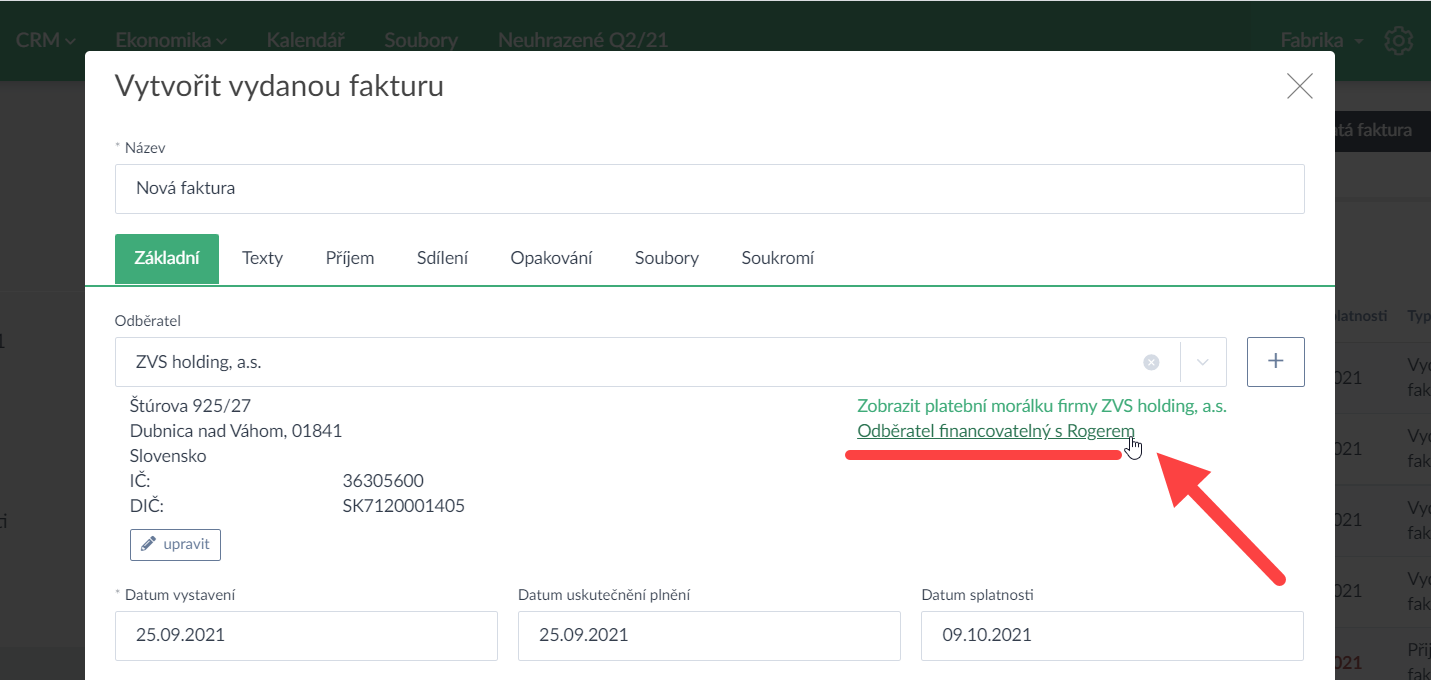Open Neuhrazené Q2/21 menu item
The image size is (1431, 680).
click(x=582, y=41)
